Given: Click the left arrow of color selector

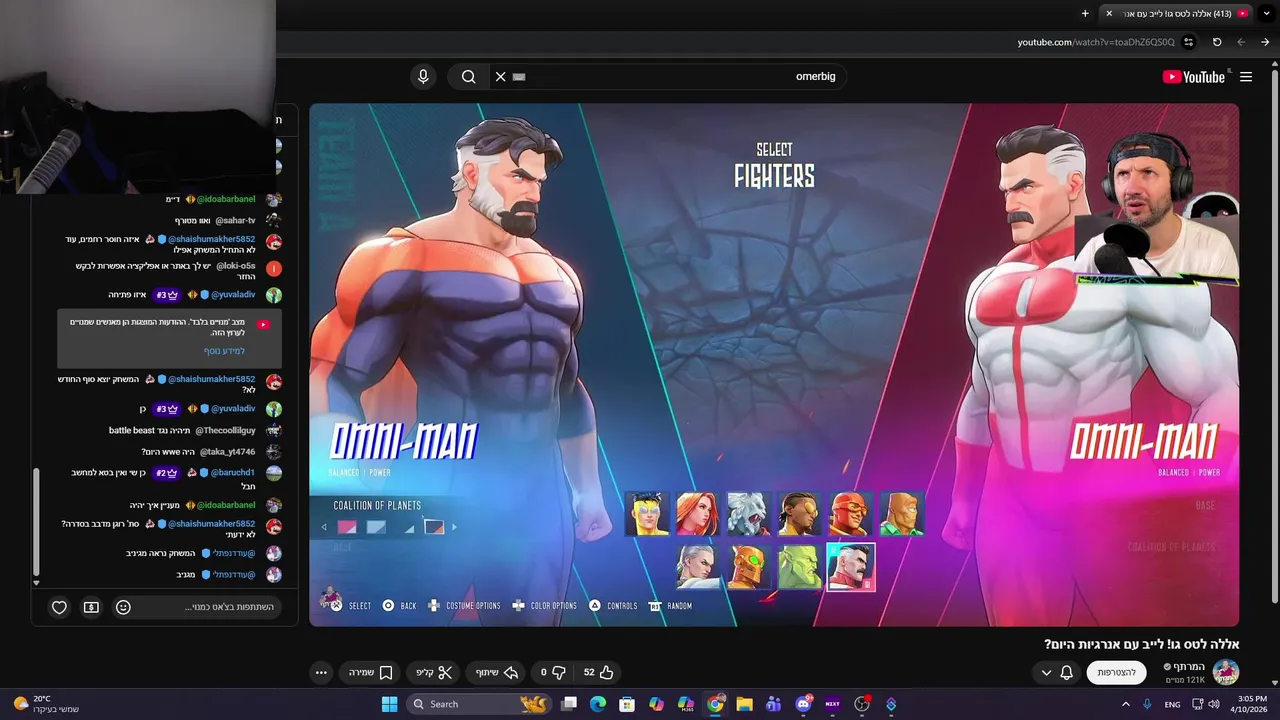Looking at the screenshot, I should tap(324, 527).
